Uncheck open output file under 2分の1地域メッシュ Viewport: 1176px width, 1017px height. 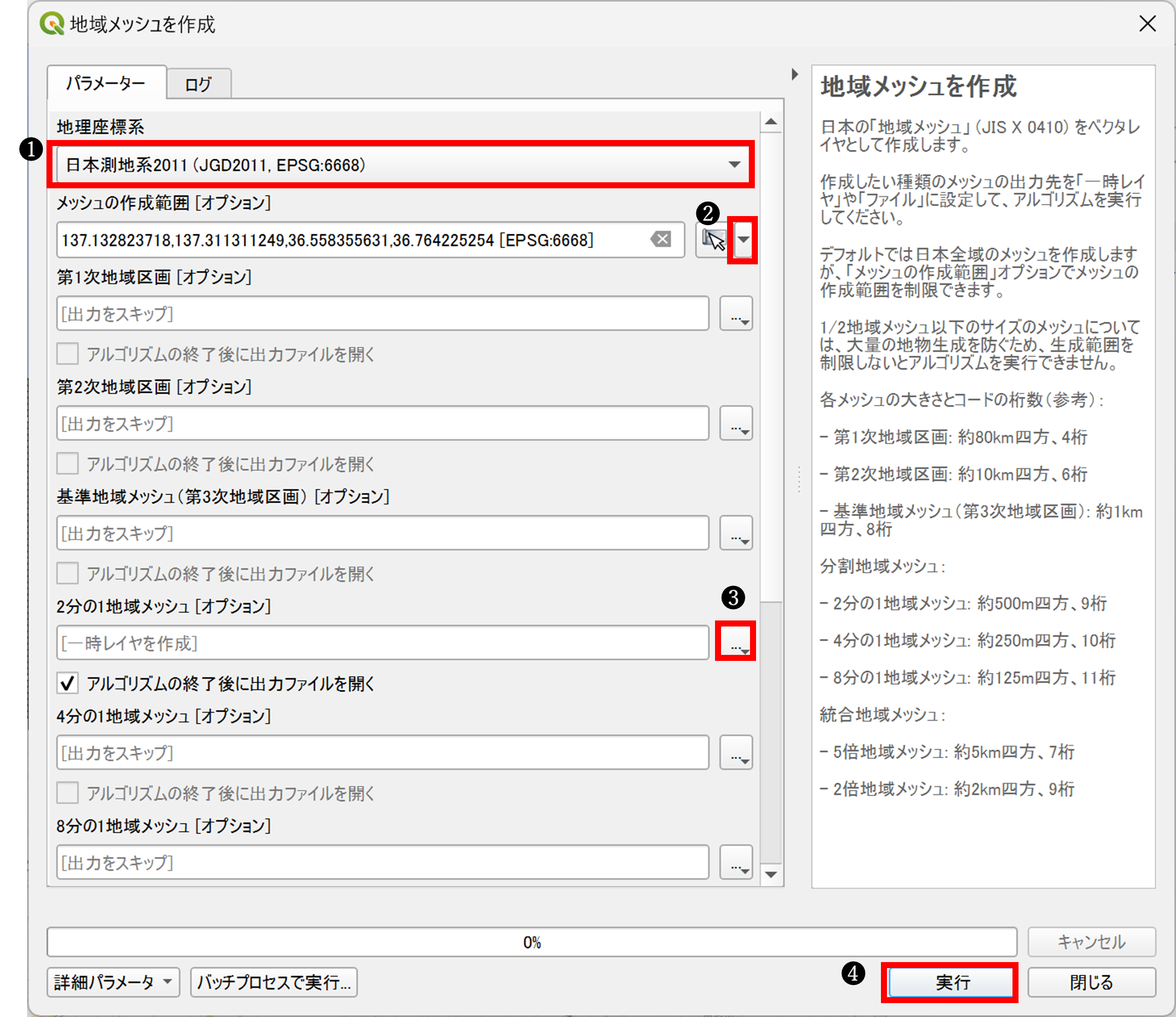68,684
